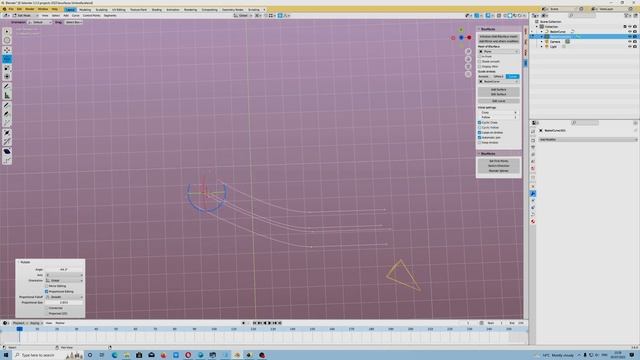Click the green Y axis gizmo dot
The height and width of the screenshot is (360, 640).
[461, 30]
